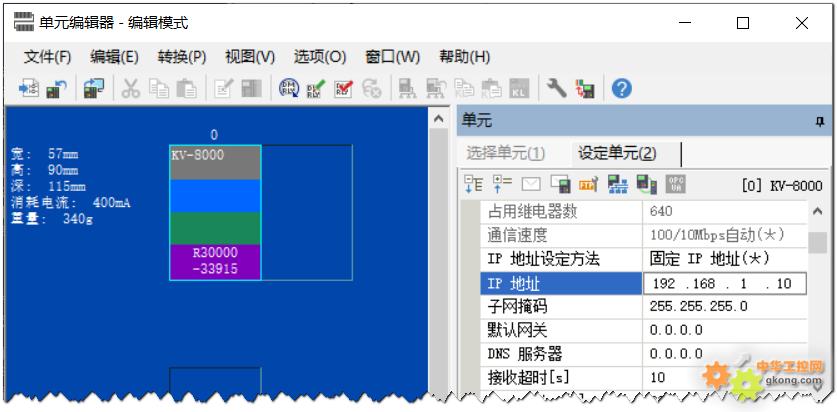The height and width of the screenshot is (412, 837).
Task: Click the greyed edit pencil icon
Action: point(223,89)
